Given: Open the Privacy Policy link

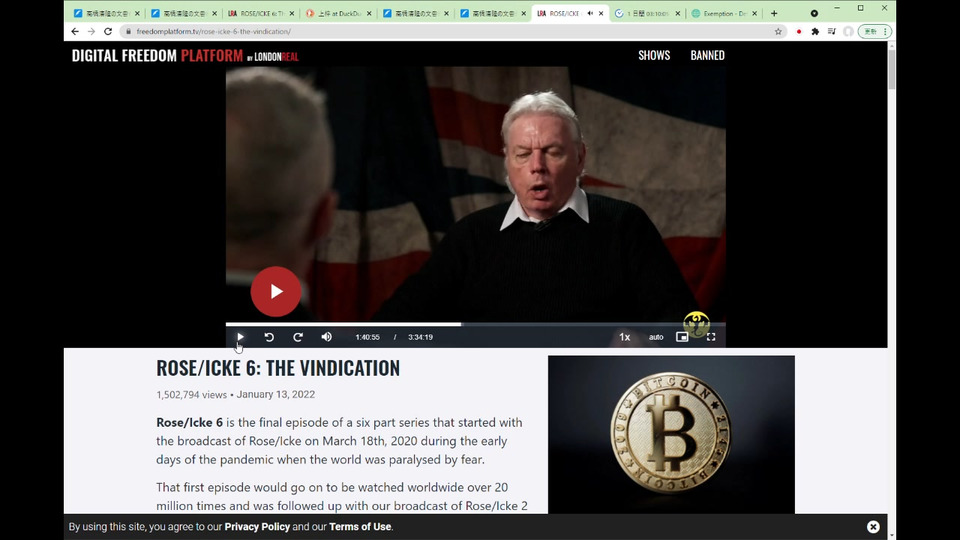Looking at the screenshot, I should pyautogui.click(x=257, y=527).
